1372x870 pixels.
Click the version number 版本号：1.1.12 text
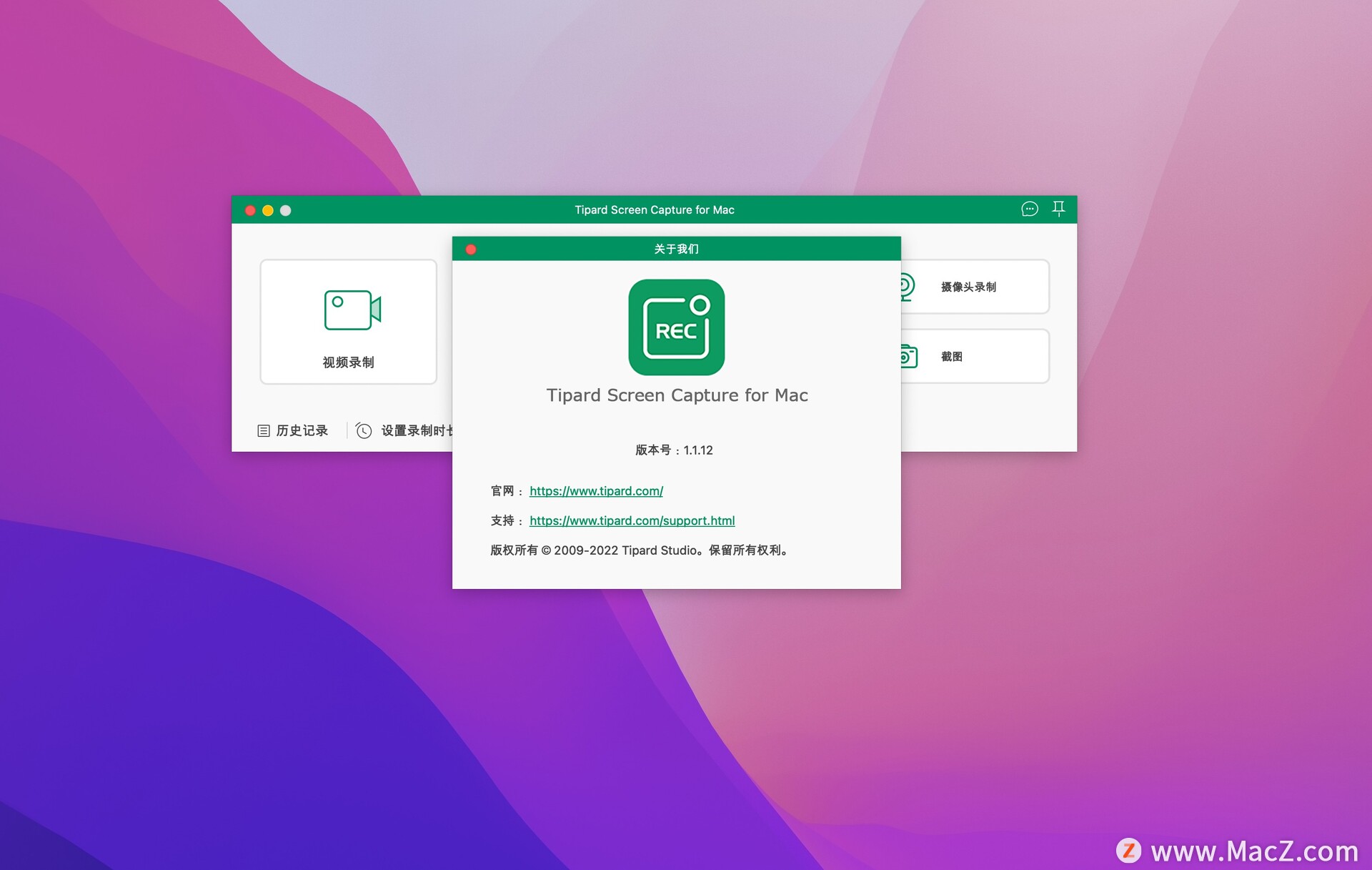pos(674,450)
